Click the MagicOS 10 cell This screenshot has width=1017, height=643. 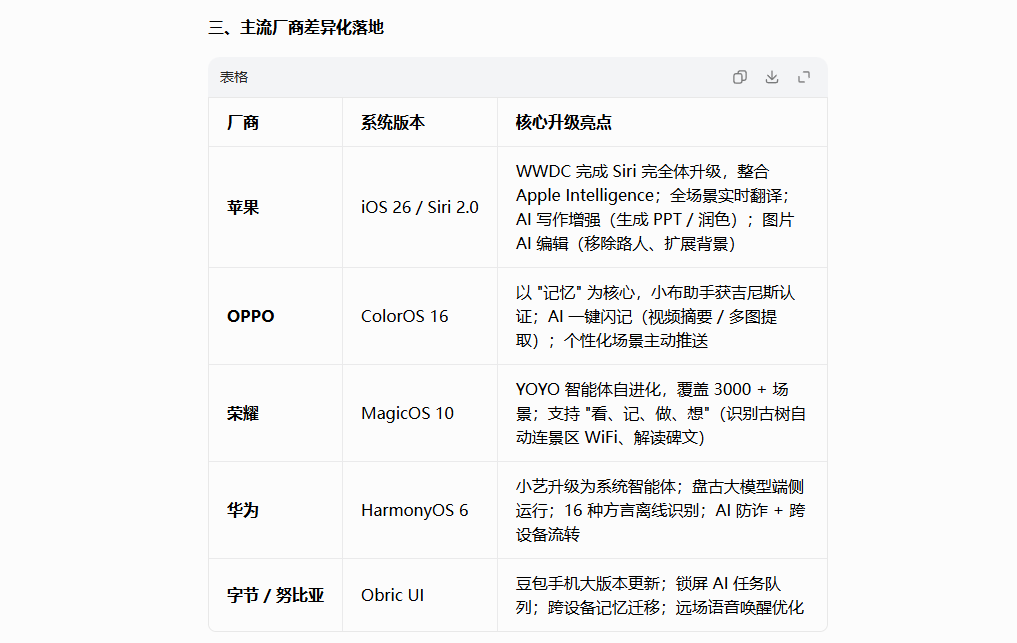pos(420,413)
